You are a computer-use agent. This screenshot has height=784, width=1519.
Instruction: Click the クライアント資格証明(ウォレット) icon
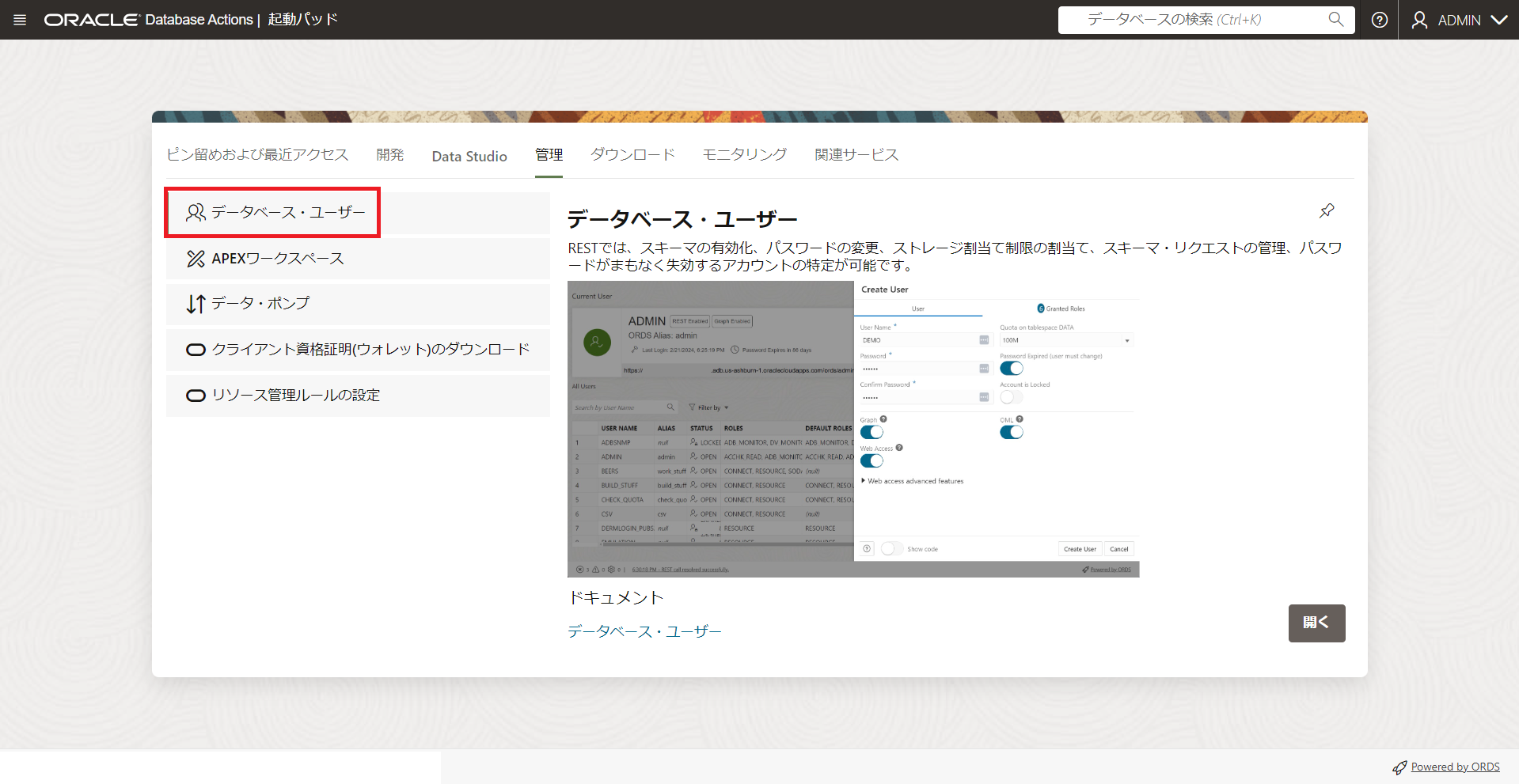[196, 350]
